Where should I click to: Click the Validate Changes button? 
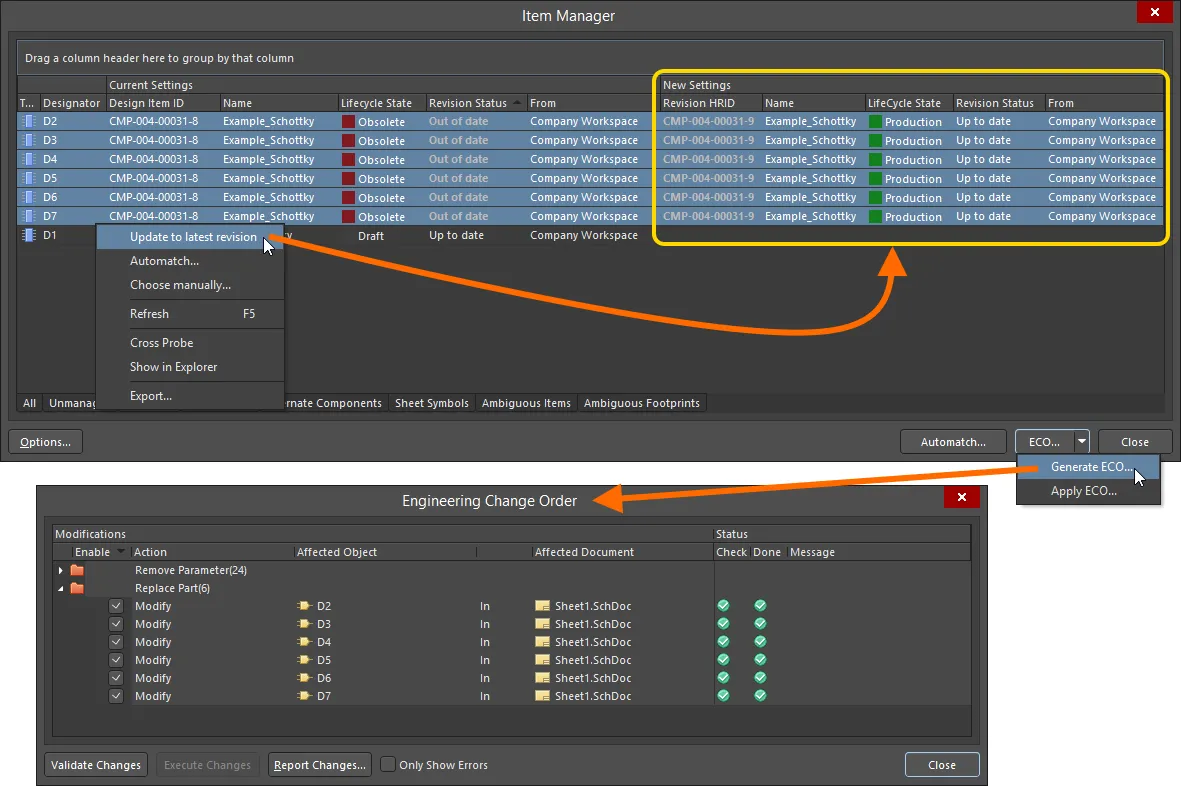click(96, 765)
